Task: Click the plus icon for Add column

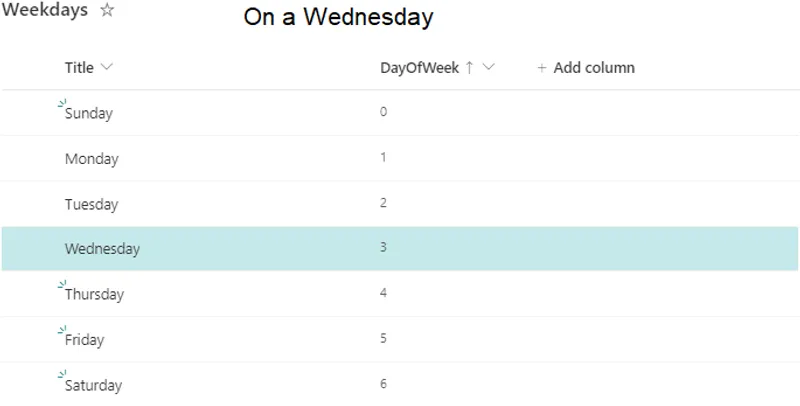Action: 542,68
